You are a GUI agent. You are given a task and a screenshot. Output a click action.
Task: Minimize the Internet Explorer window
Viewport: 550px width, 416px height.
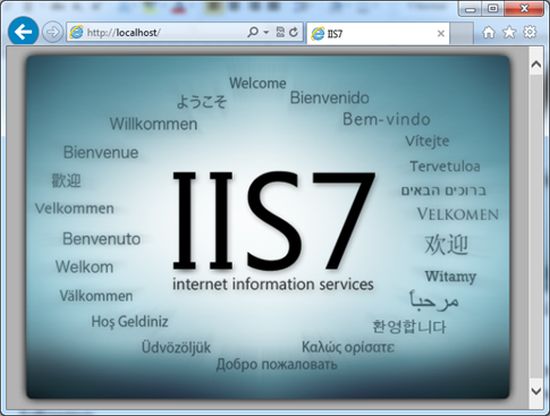point(470,8)
